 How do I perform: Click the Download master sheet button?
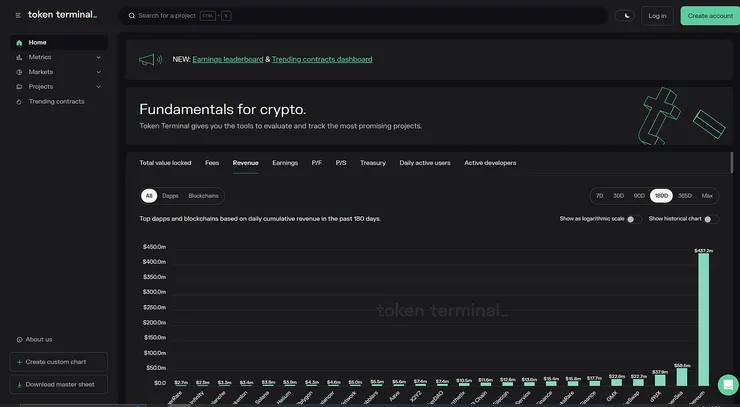tap(59, 385)
